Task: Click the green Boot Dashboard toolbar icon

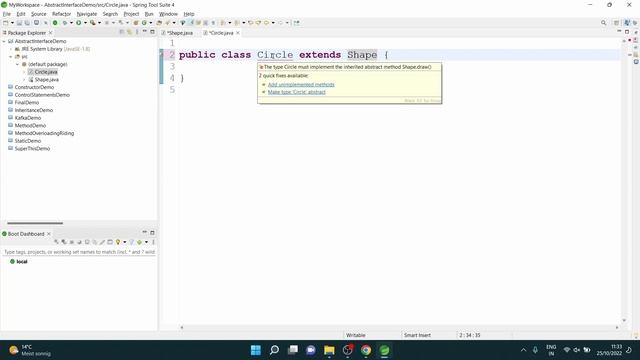Action: point(55,23)
